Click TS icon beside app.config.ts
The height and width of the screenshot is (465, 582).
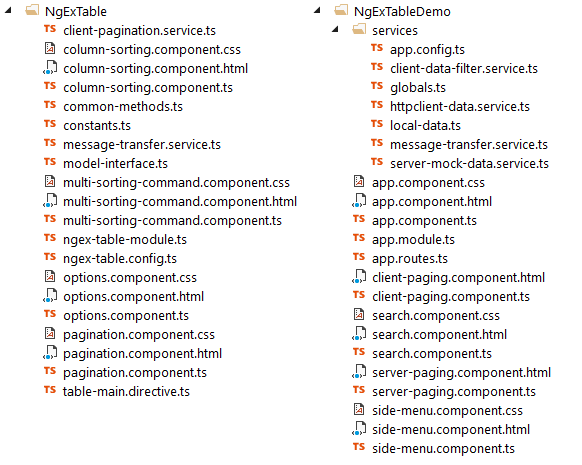tap(377, 48)
